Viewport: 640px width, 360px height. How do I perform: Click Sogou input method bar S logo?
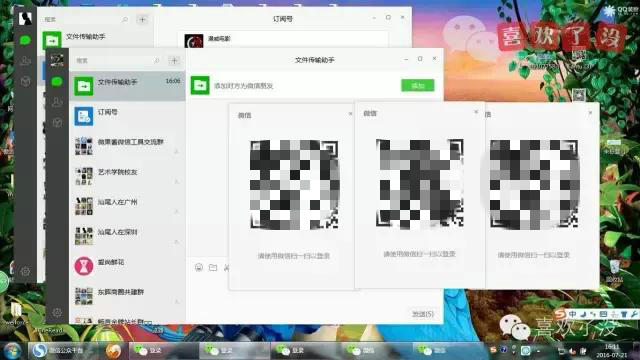click(561, 313)
